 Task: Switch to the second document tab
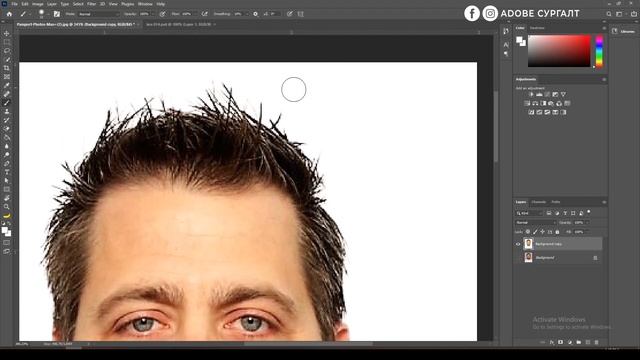point(178,24)
